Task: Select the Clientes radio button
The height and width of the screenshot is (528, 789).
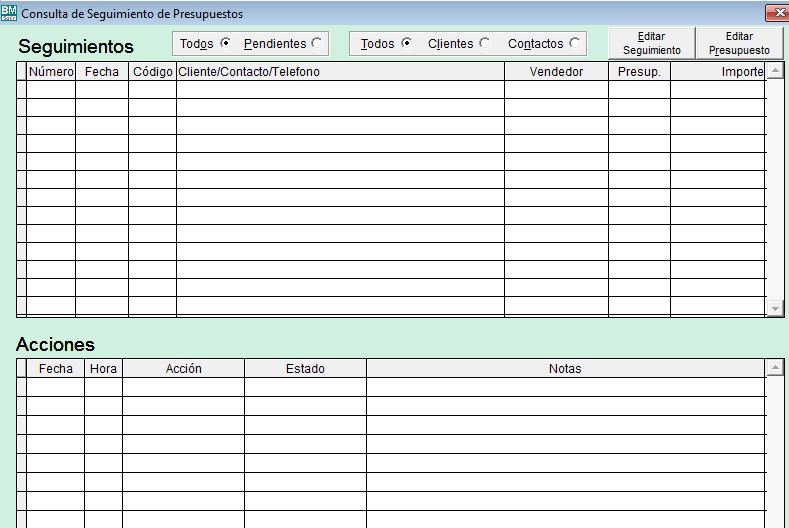Action: [485, 43]
